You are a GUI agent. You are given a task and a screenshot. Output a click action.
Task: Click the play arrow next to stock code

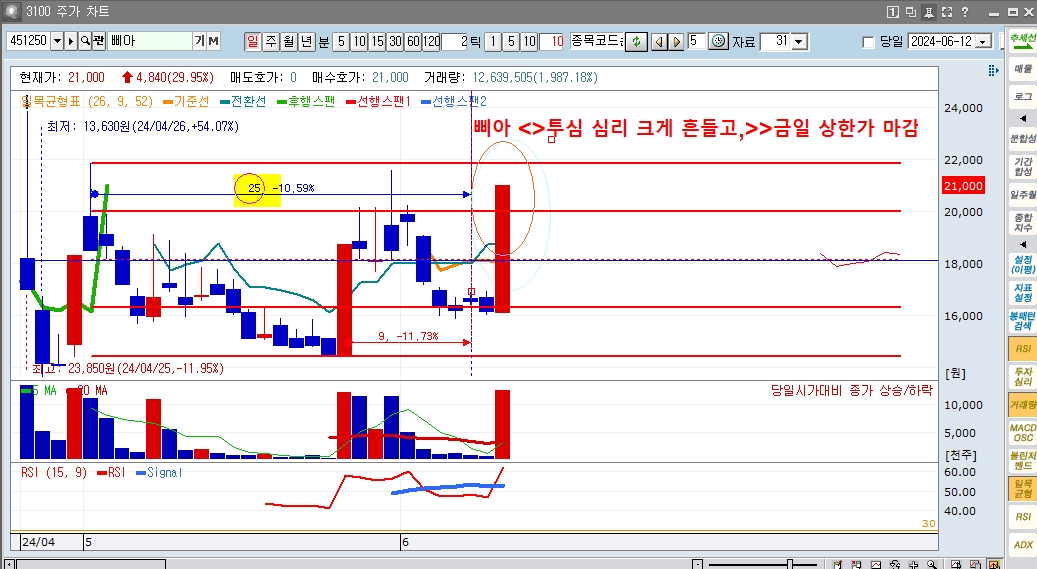pos(71,41)
